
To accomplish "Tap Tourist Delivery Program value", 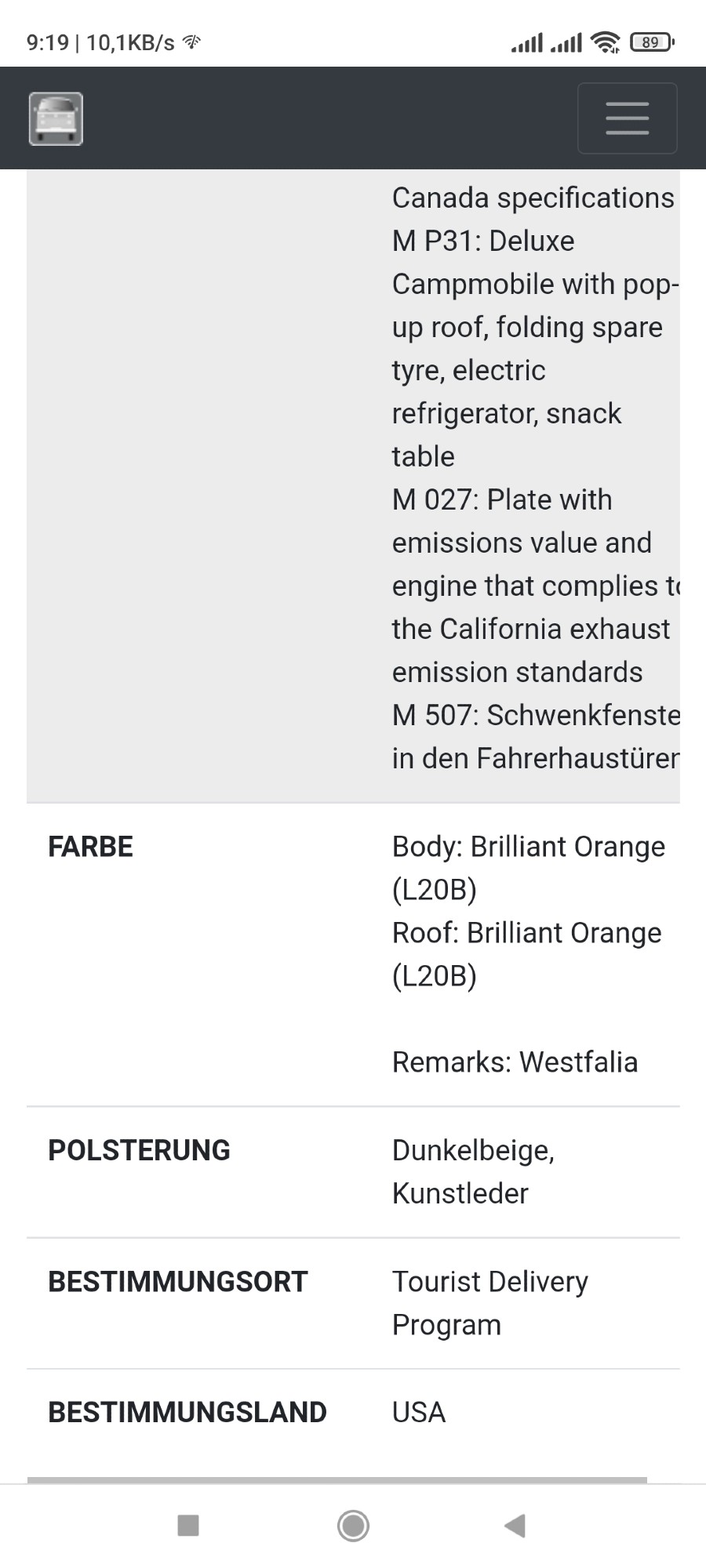I will 489,1302.
